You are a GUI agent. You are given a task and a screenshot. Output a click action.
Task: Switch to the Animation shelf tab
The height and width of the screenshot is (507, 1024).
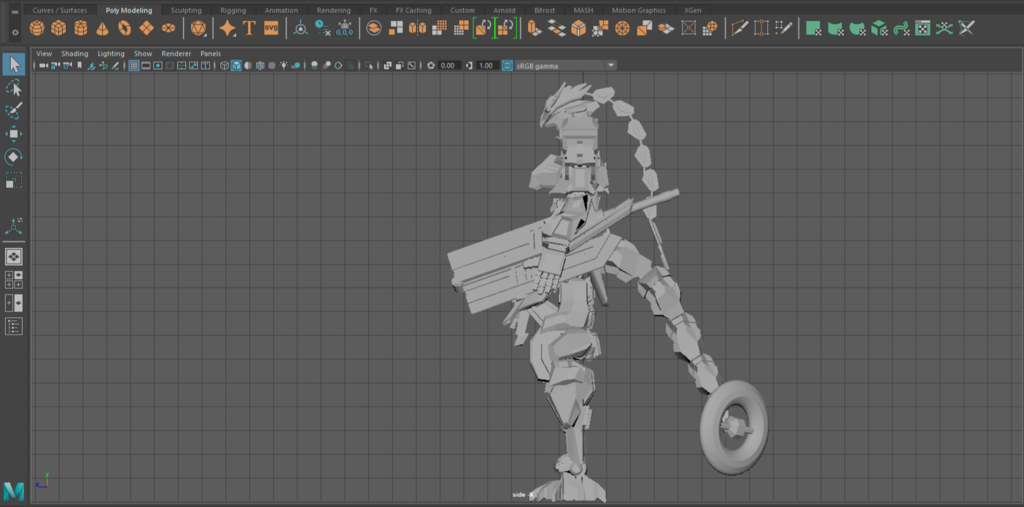(281, 10)
